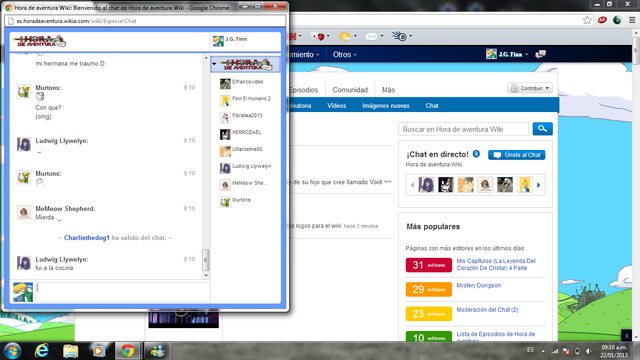Click Ludwig Llywelyn avatar beside 'fui a la cocina'

tap(24, 263)
